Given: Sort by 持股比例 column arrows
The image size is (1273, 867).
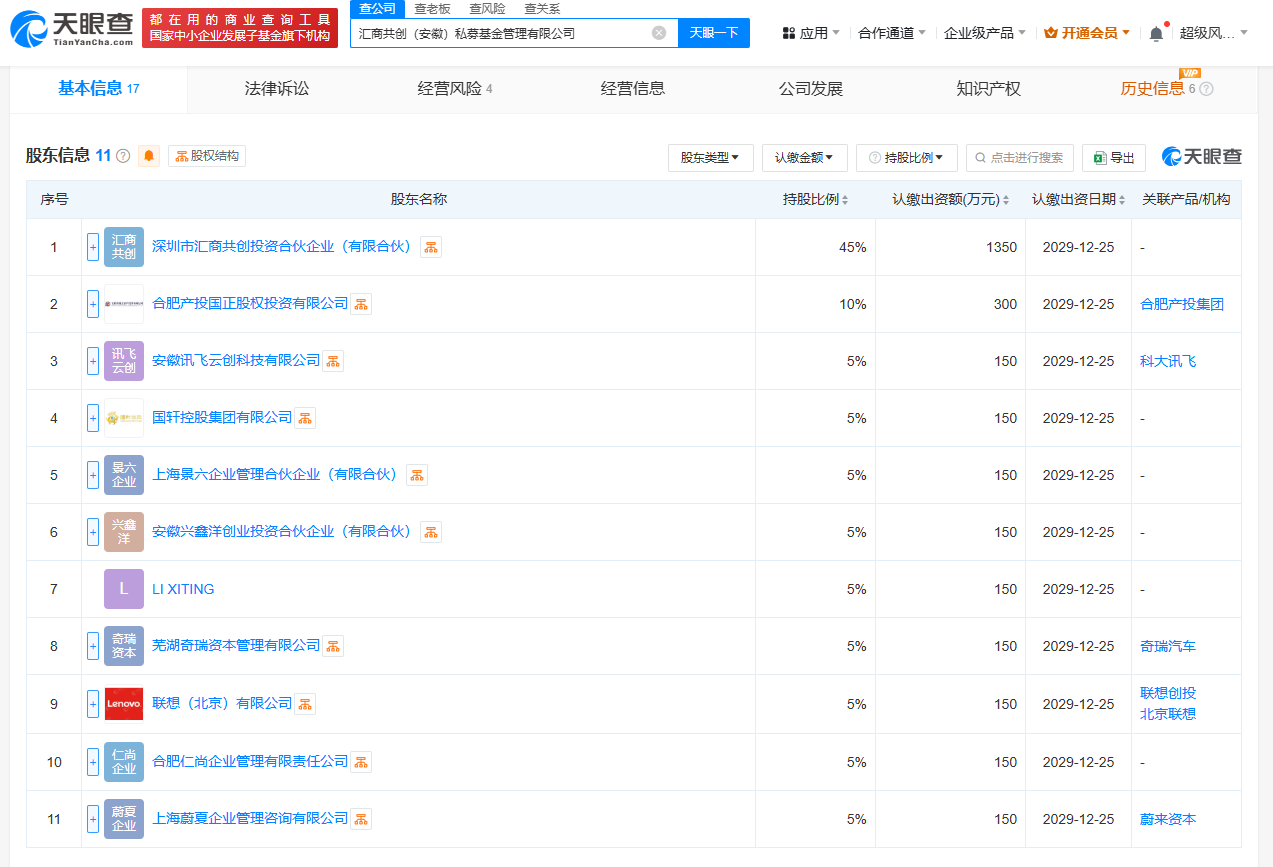Looking at the screenshot, I should [845, 200].
